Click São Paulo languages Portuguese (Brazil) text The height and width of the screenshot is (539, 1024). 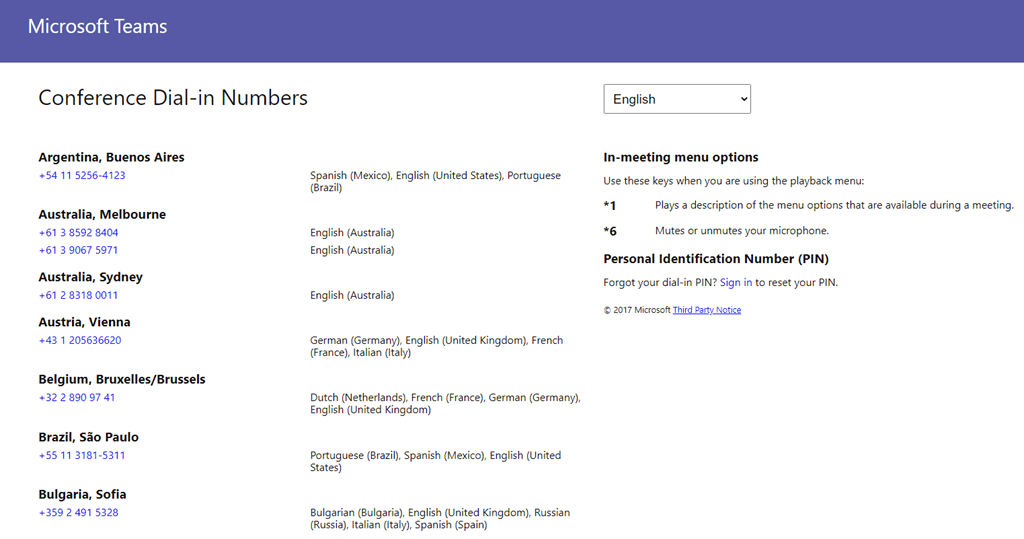436,461
